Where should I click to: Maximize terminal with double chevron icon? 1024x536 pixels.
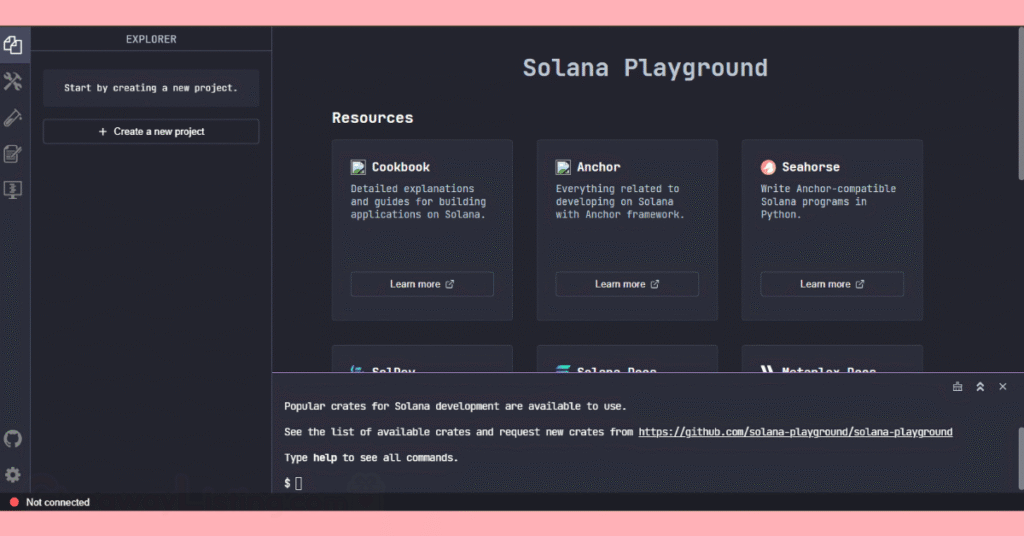click(x=980, y=386)
